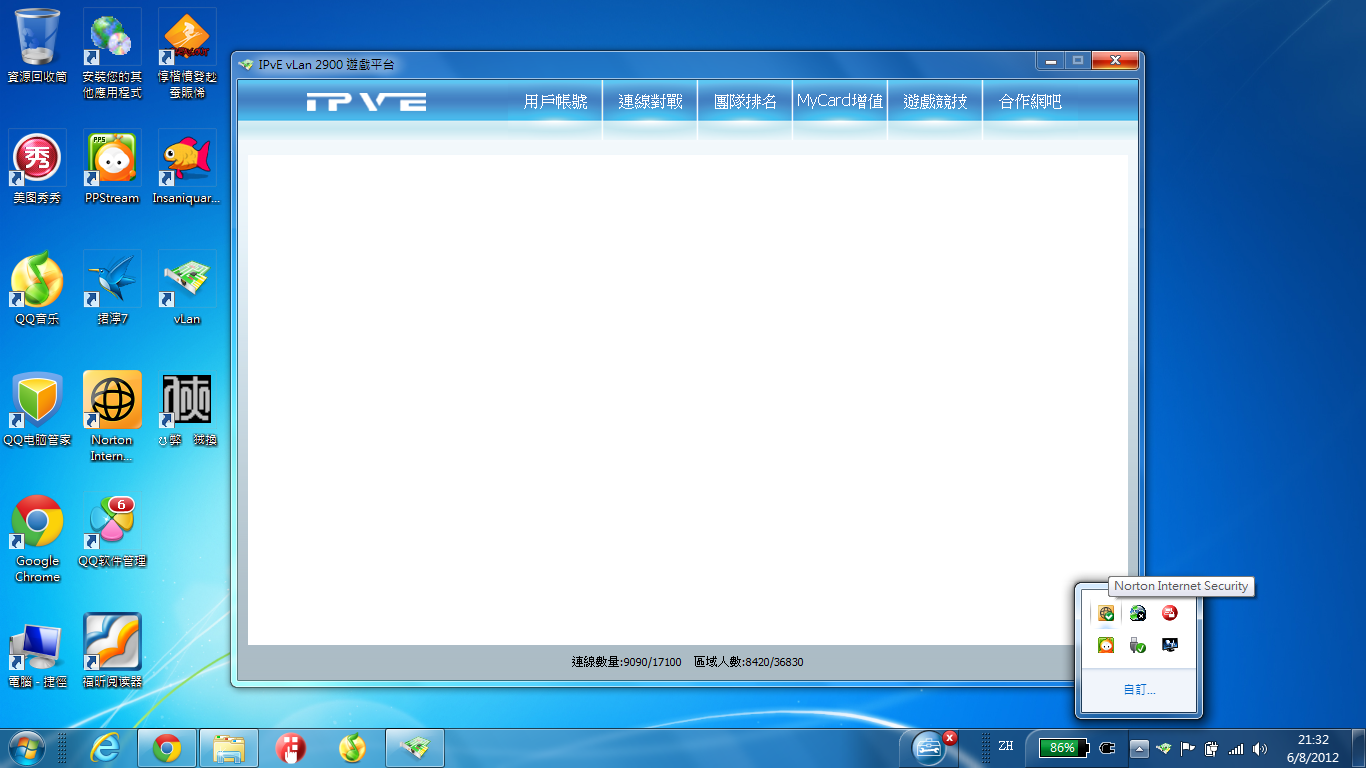Select the 安裝您的其他應用程式 desktop shortcut
This screenshot has height=768, width=1366.
[x=112, y=54]
